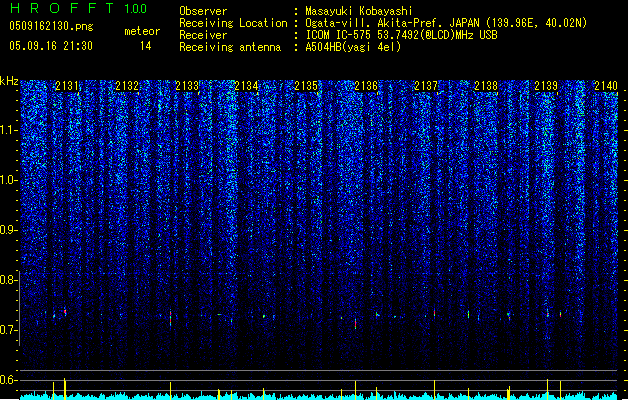The width and height of the screenshot is (629, 400).
Task: Click the meteor count 14
Action: 146,46
